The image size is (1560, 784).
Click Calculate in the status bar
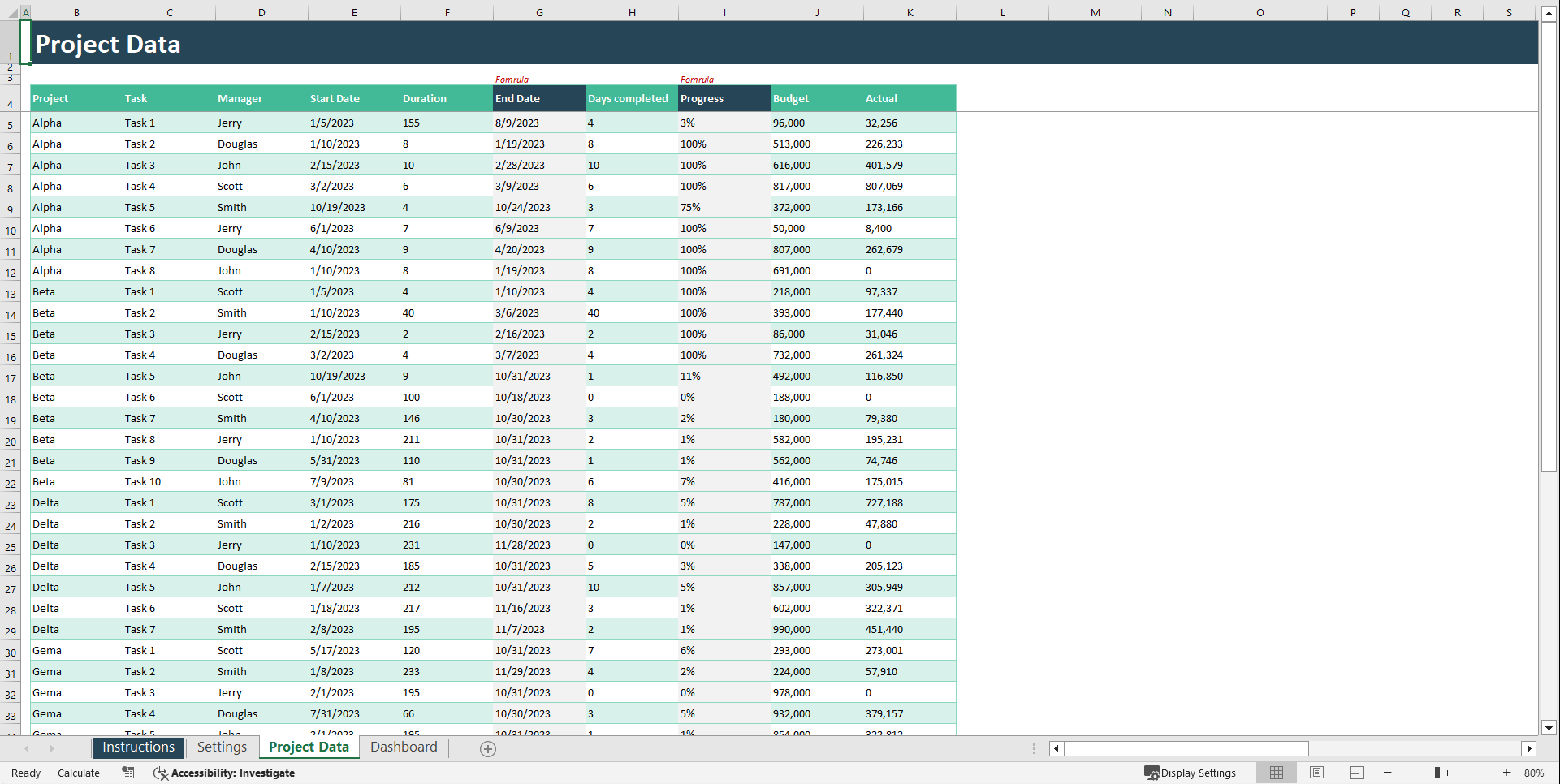tap(79, 773)
